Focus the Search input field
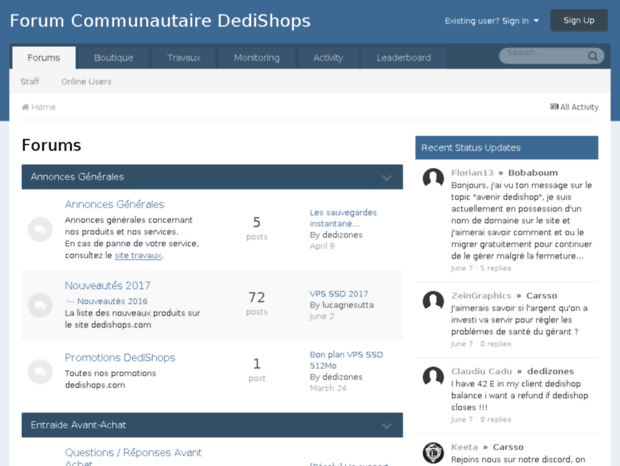The height and width of the screenshot is (466, 620). (x=546, y=55)
